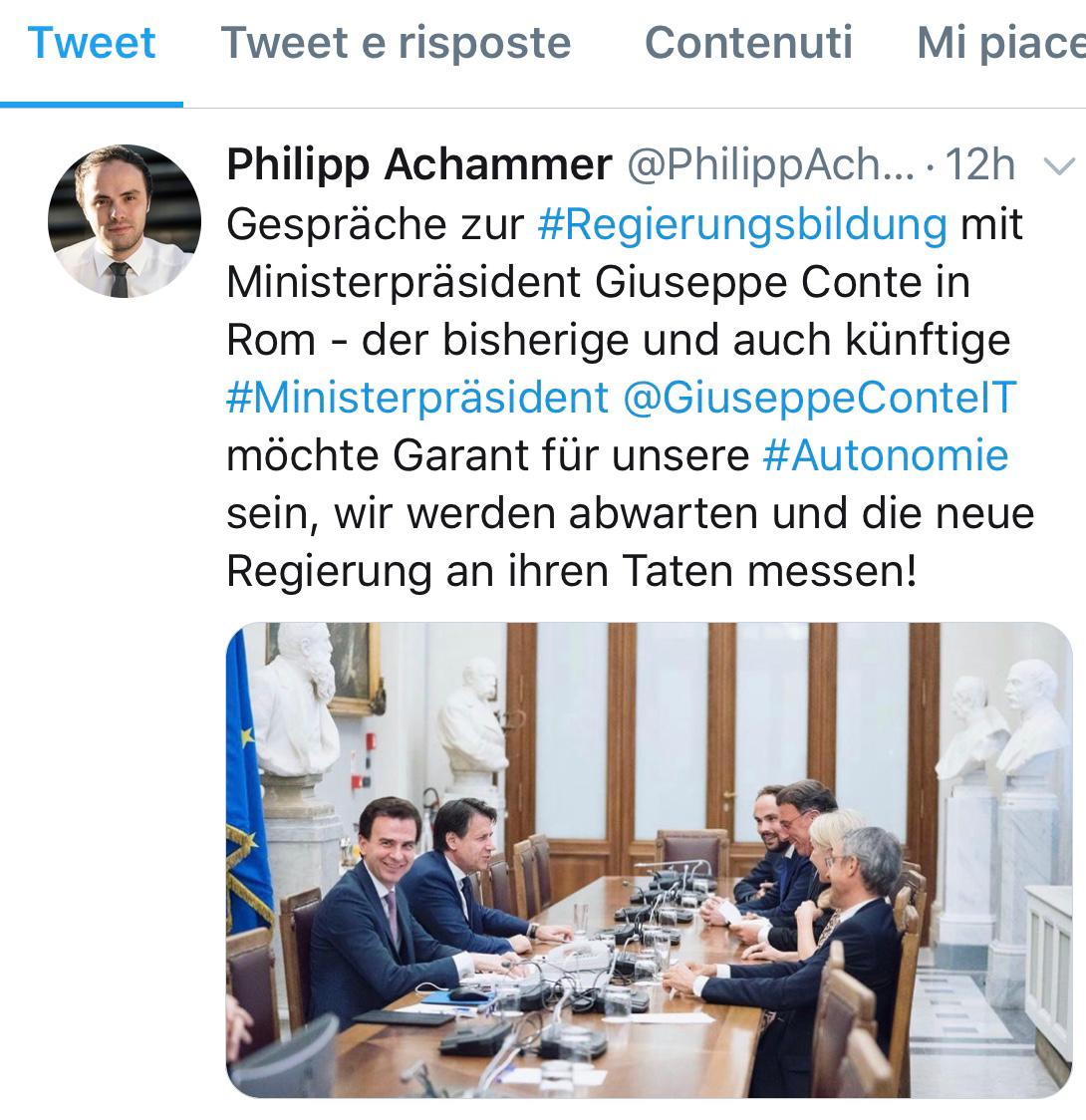1086x1120 pixels.
Task: Switch to the Tweet tab
Action: (92, 43)
